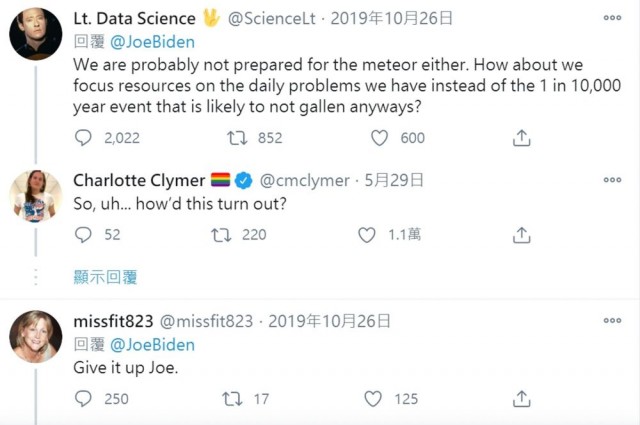Share the Lt. Data Science tweet
The width and height of the screenshot is (640, 425).
521,138
